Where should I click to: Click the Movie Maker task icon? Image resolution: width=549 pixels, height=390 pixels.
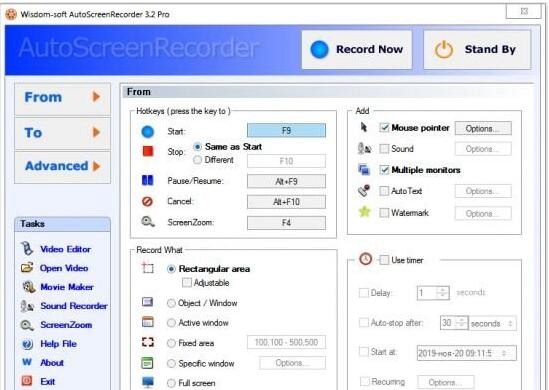[28, 286]
